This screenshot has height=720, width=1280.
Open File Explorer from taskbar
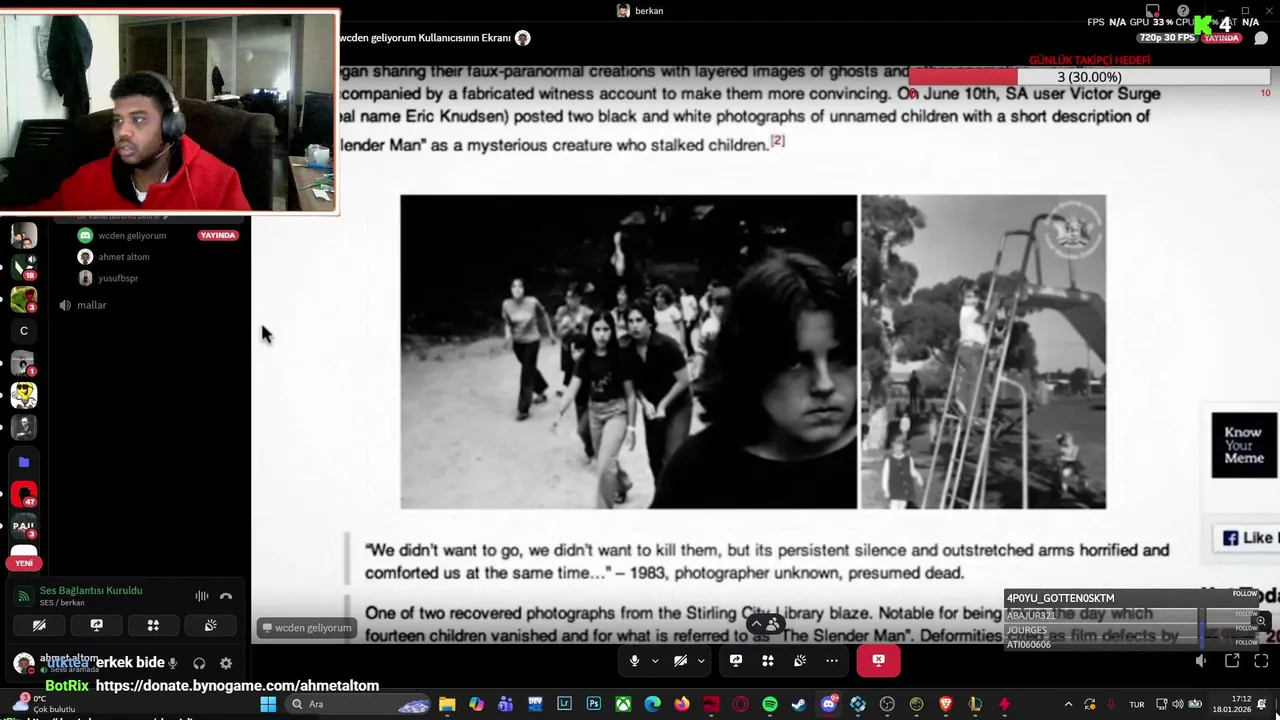tap(447, 704)
